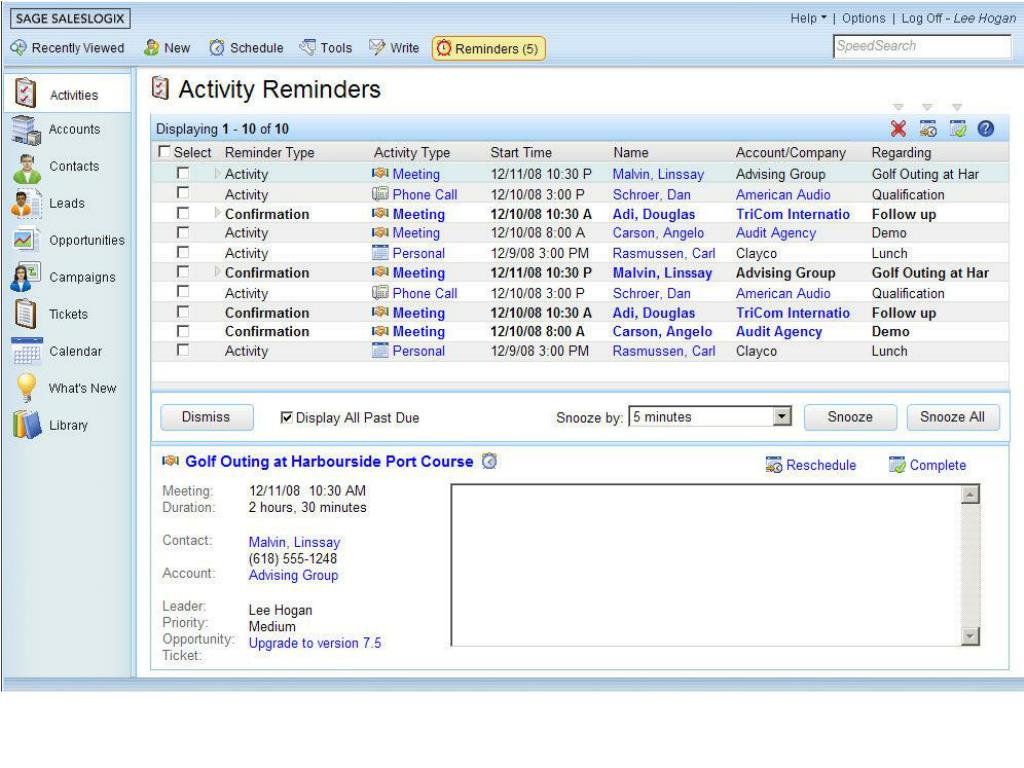The image size is (1024, 768).
Task: Open the Leads sidebar icon
Action: click(25, 204)
